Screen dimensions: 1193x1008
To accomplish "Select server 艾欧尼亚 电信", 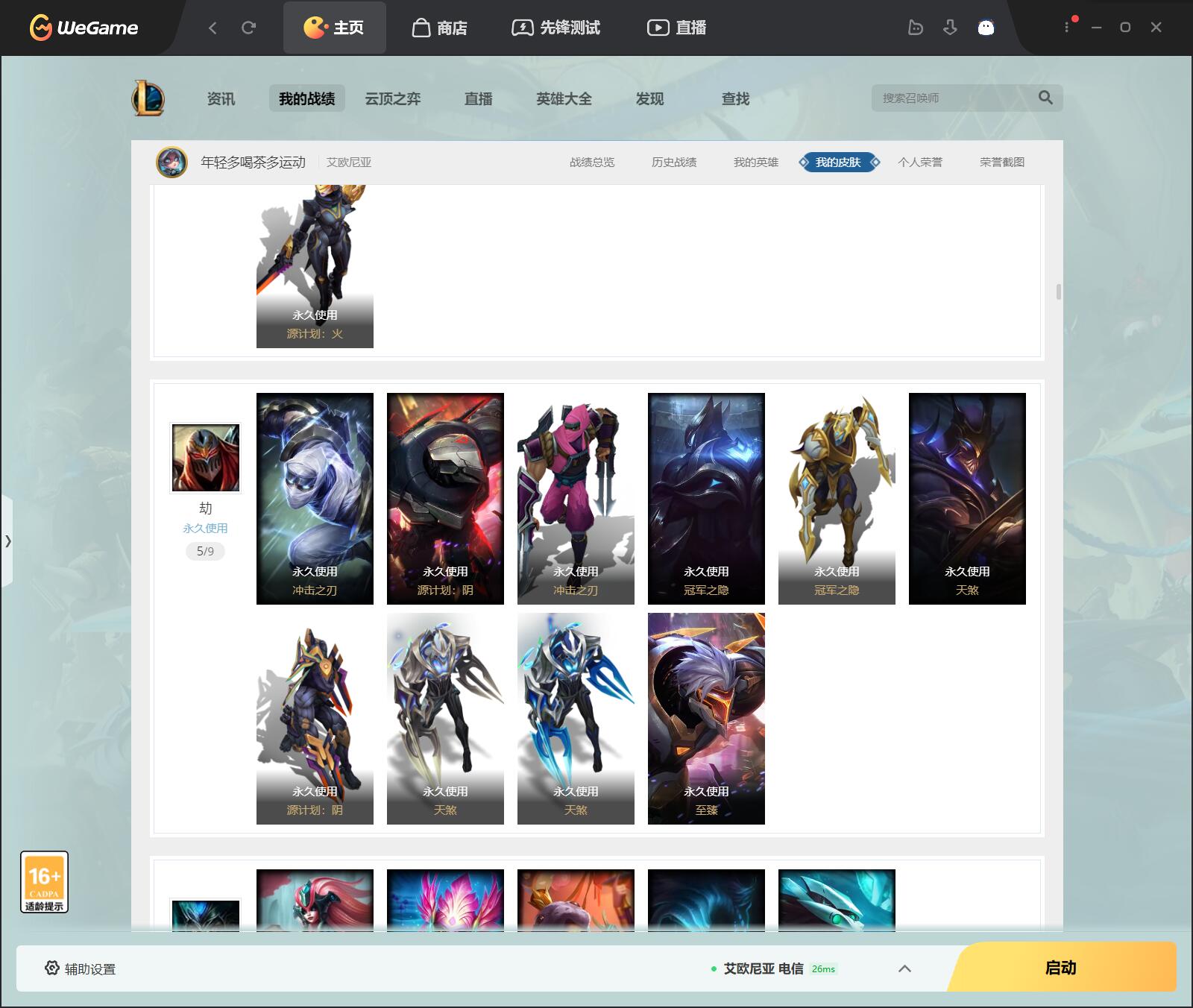I will pyautogui.click(x=764, y=968).
